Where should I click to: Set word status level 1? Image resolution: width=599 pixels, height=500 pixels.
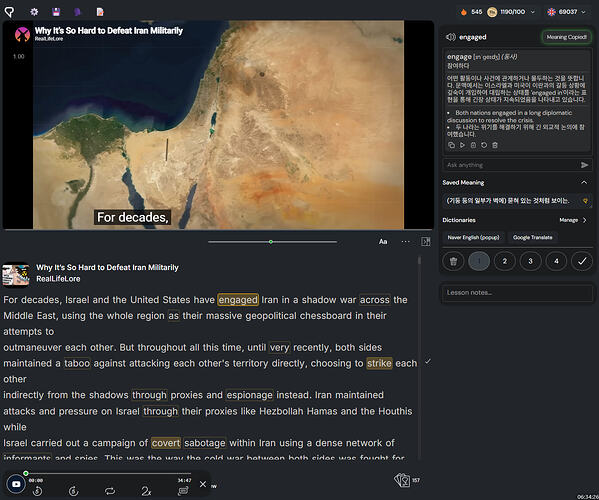[x=479, y=261]
